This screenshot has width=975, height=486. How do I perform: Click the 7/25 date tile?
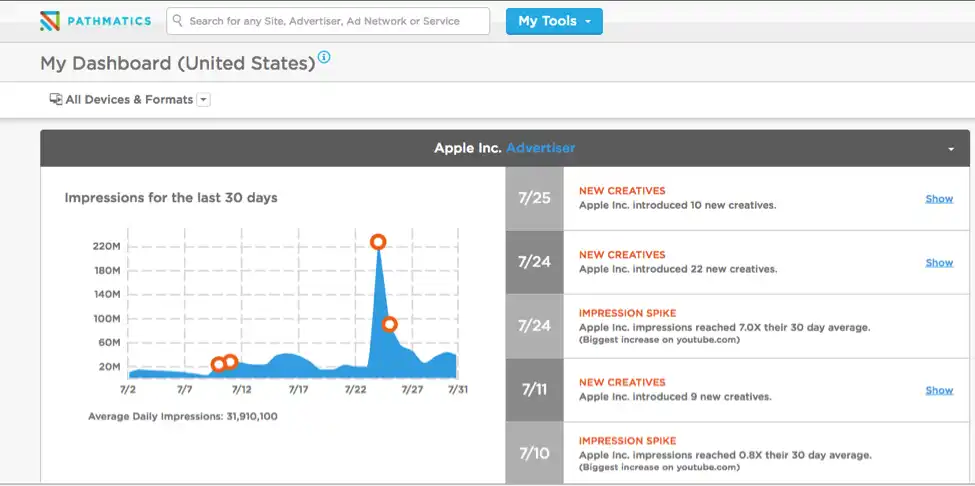534,198
